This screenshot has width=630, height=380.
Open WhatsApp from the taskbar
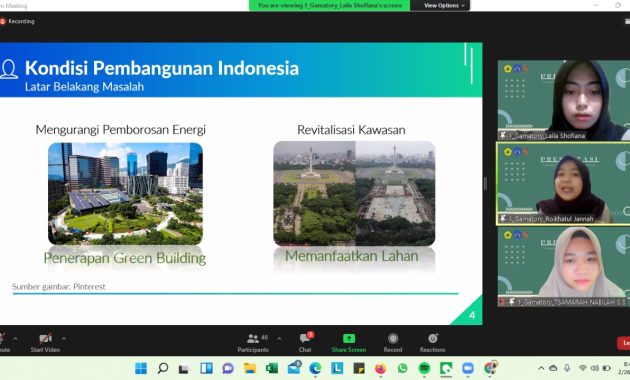[x=402, y=368]
